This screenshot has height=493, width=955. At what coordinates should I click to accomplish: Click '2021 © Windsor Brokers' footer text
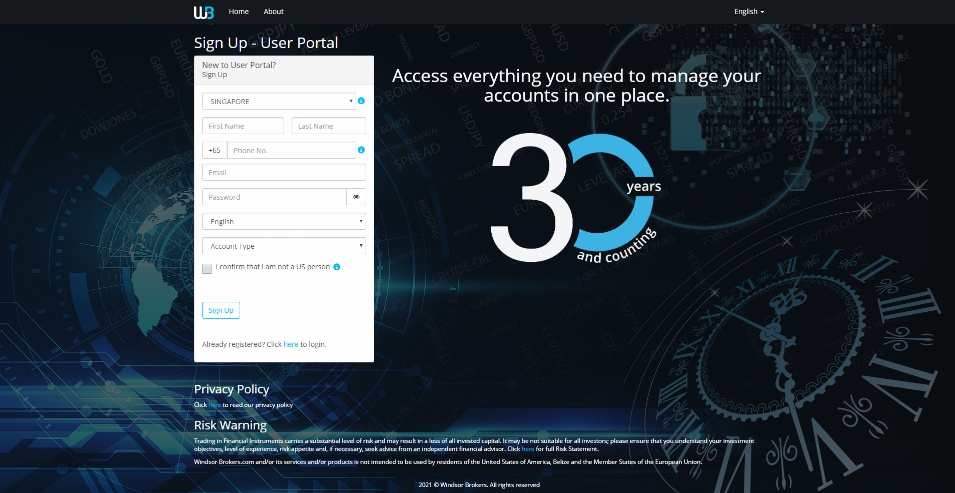click(479, 485)
